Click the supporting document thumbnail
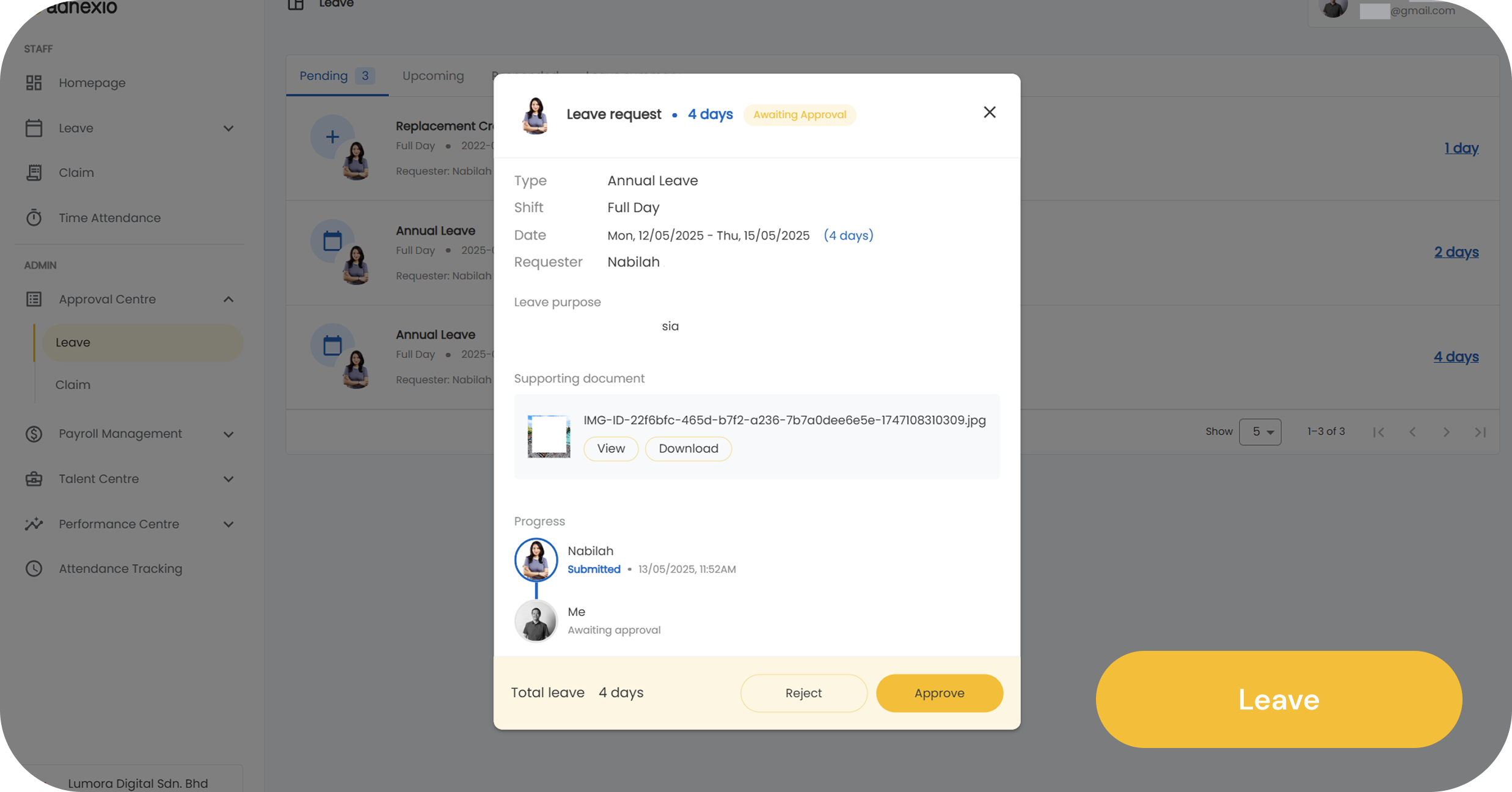 click(549, 436)
